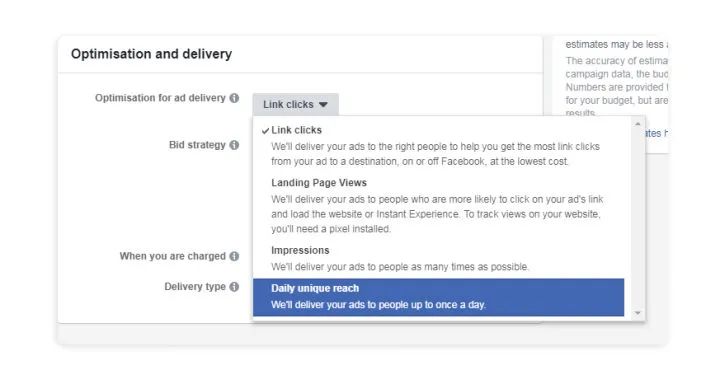Screen dimensions: 720x384
Task: Click info icon beside Optimisation for ad delivery
Action: (x=234, y=98)
